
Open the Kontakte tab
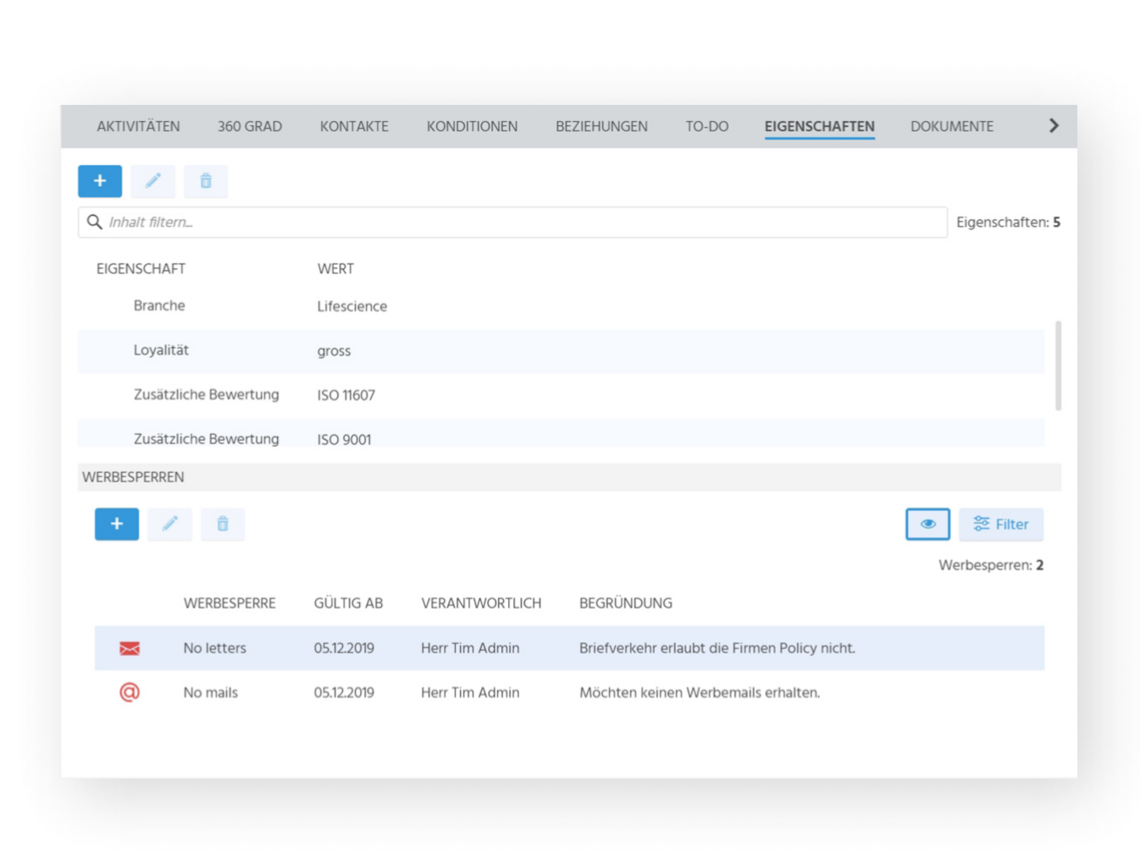coord(354,127)
